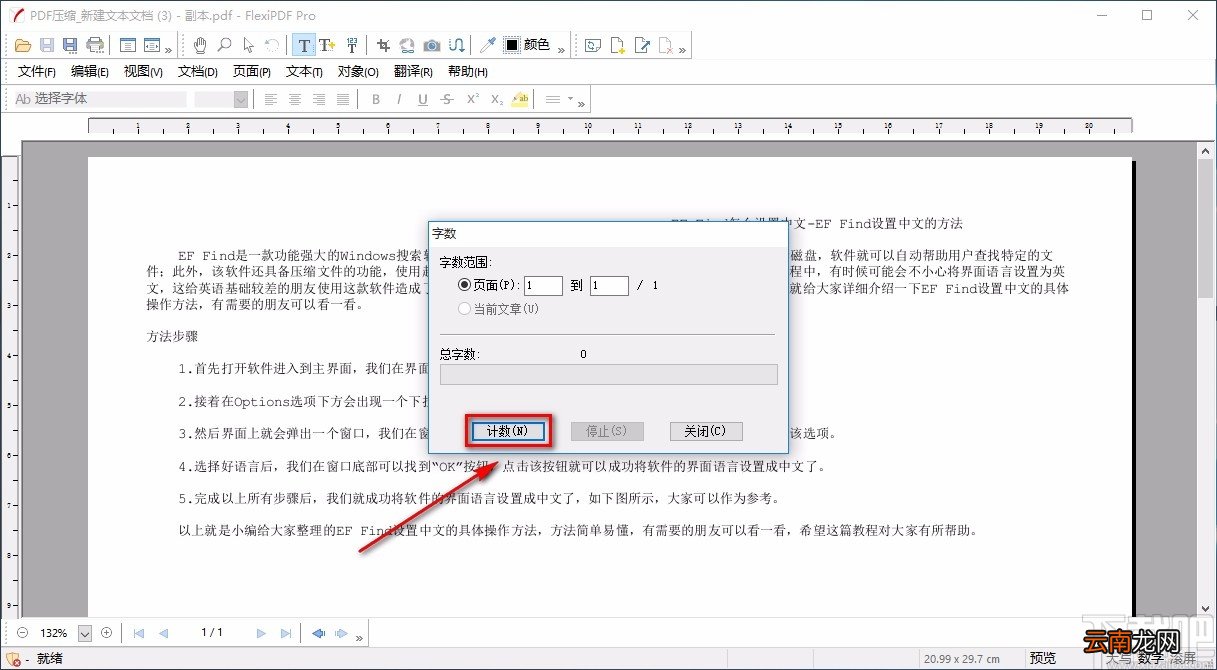Open the 翻译(R) menu
This screenshot has height=670, width=1217.
(x=413, y=72)
